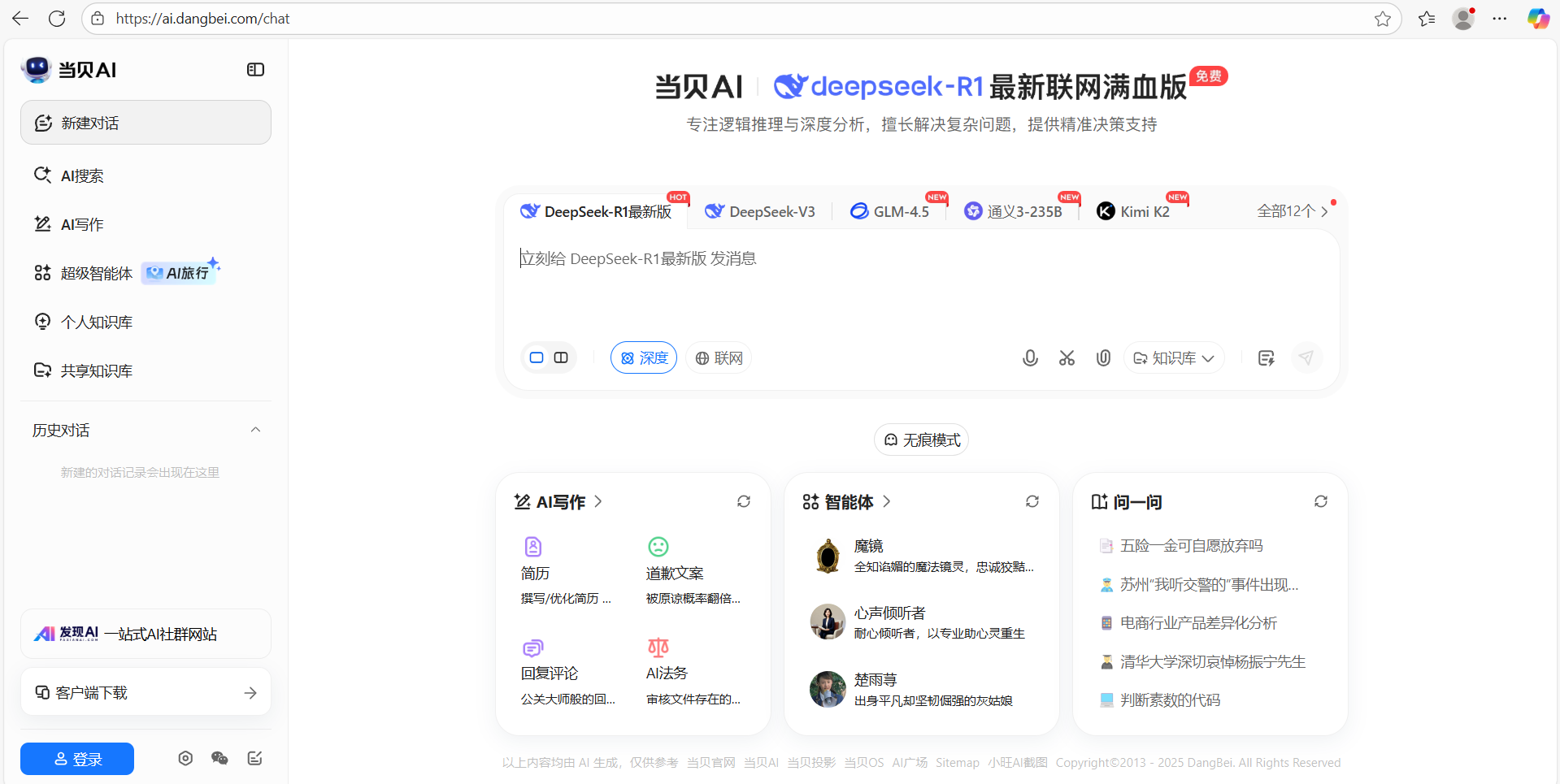Select the DeepSeek-R1最新版 model tab

tap(596, 211)
